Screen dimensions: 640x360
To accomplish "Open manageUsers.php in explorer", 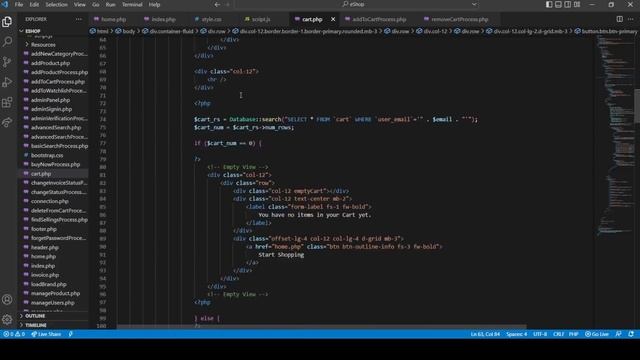I will click(52, 302).
